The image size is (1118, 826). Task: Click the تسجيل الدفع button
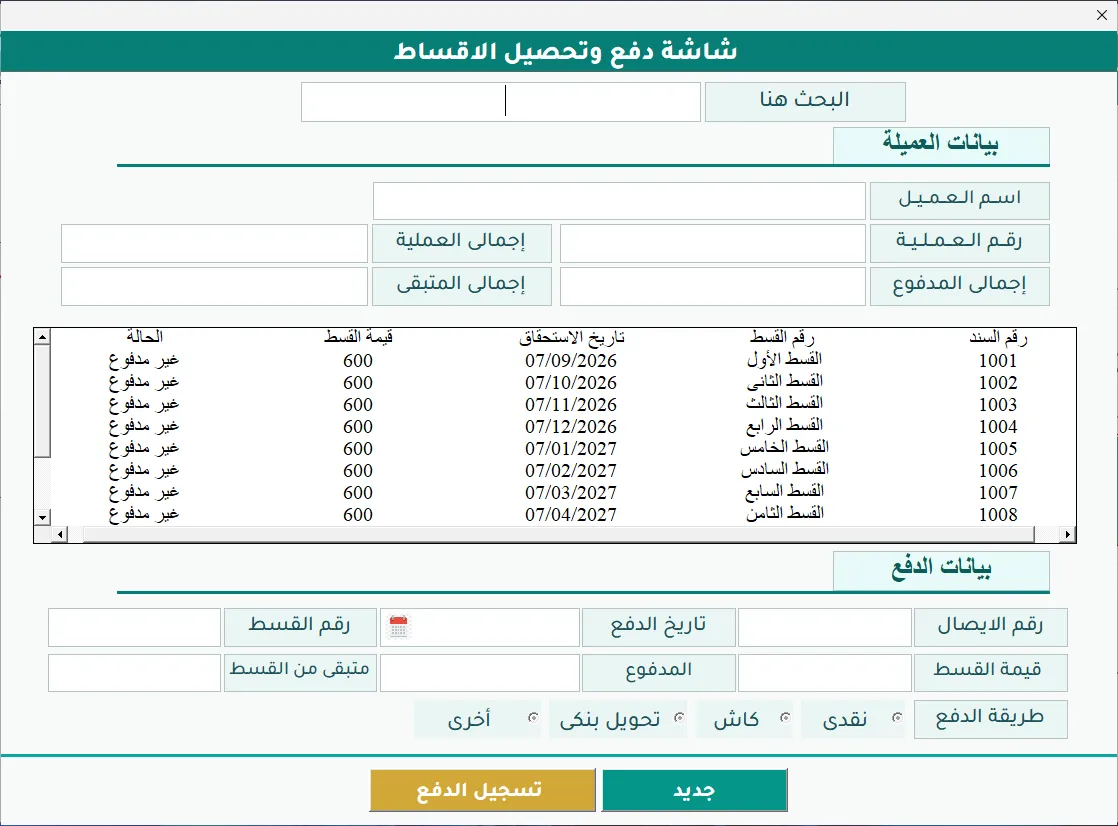pos(483,790)
